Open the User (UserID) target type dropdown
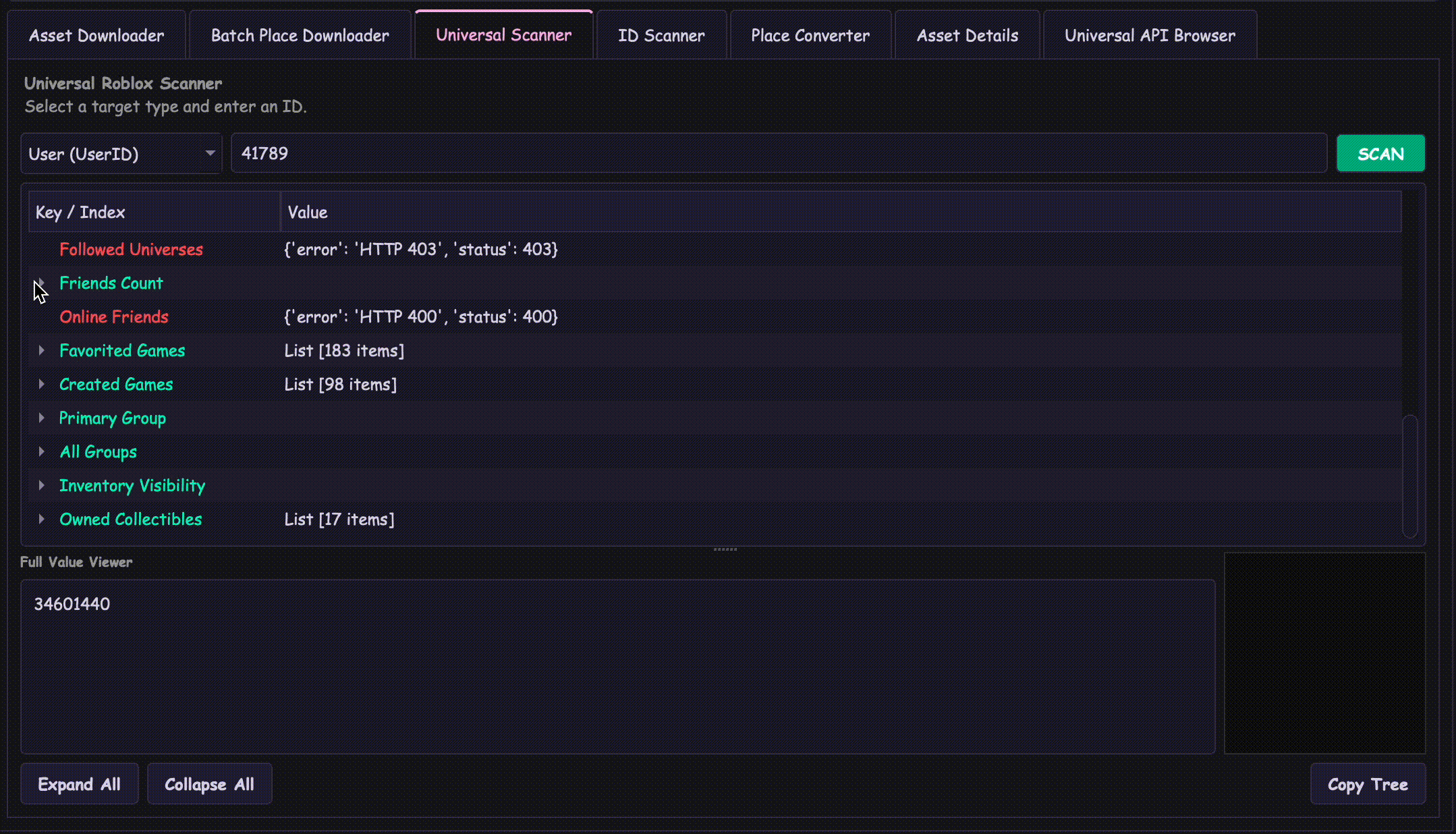Viewport: 1456px width, 834px height. [121, 154]
